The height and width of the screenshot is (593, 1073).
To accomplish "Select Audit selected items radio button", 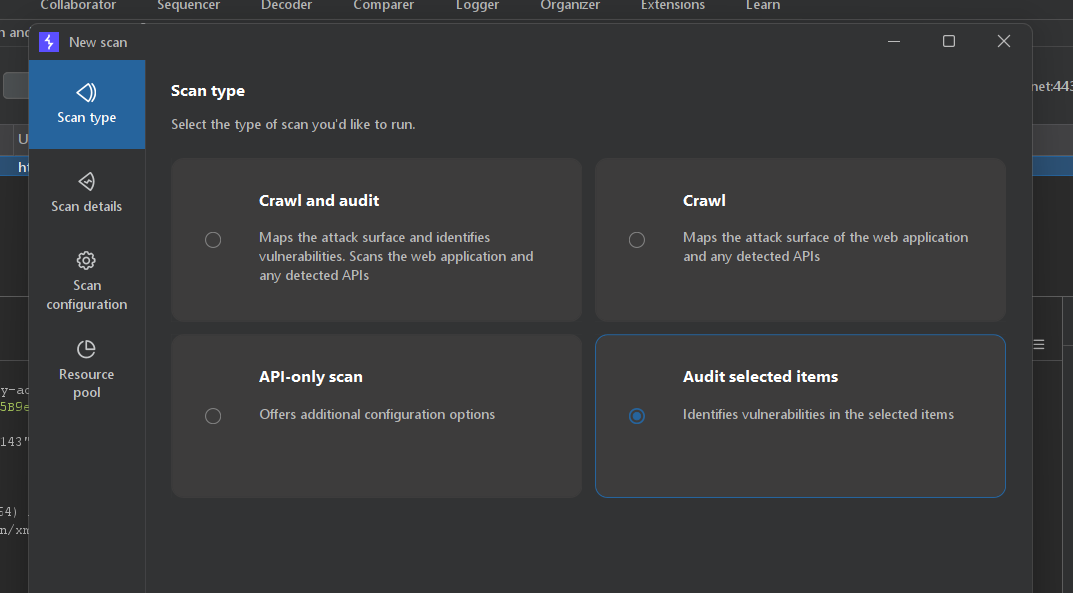I will [x=637, y=416].
